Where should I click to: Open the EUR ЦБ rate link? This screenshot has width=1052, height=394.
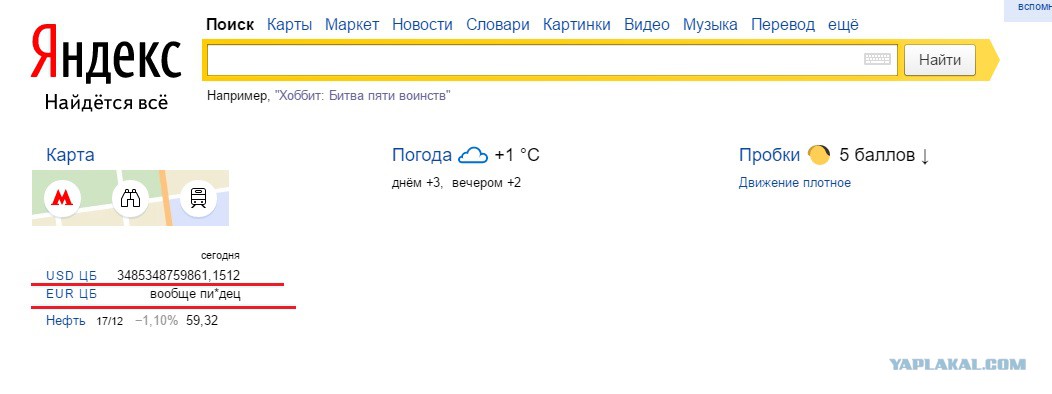71,294
